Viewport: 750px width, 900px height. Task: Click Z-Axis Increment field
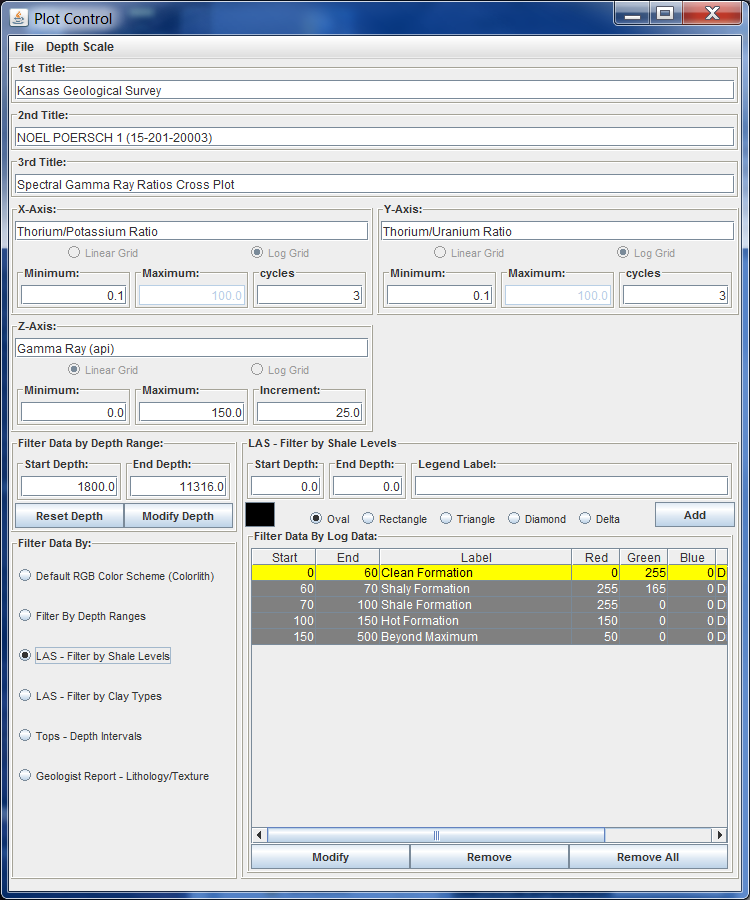coord(309,412)
